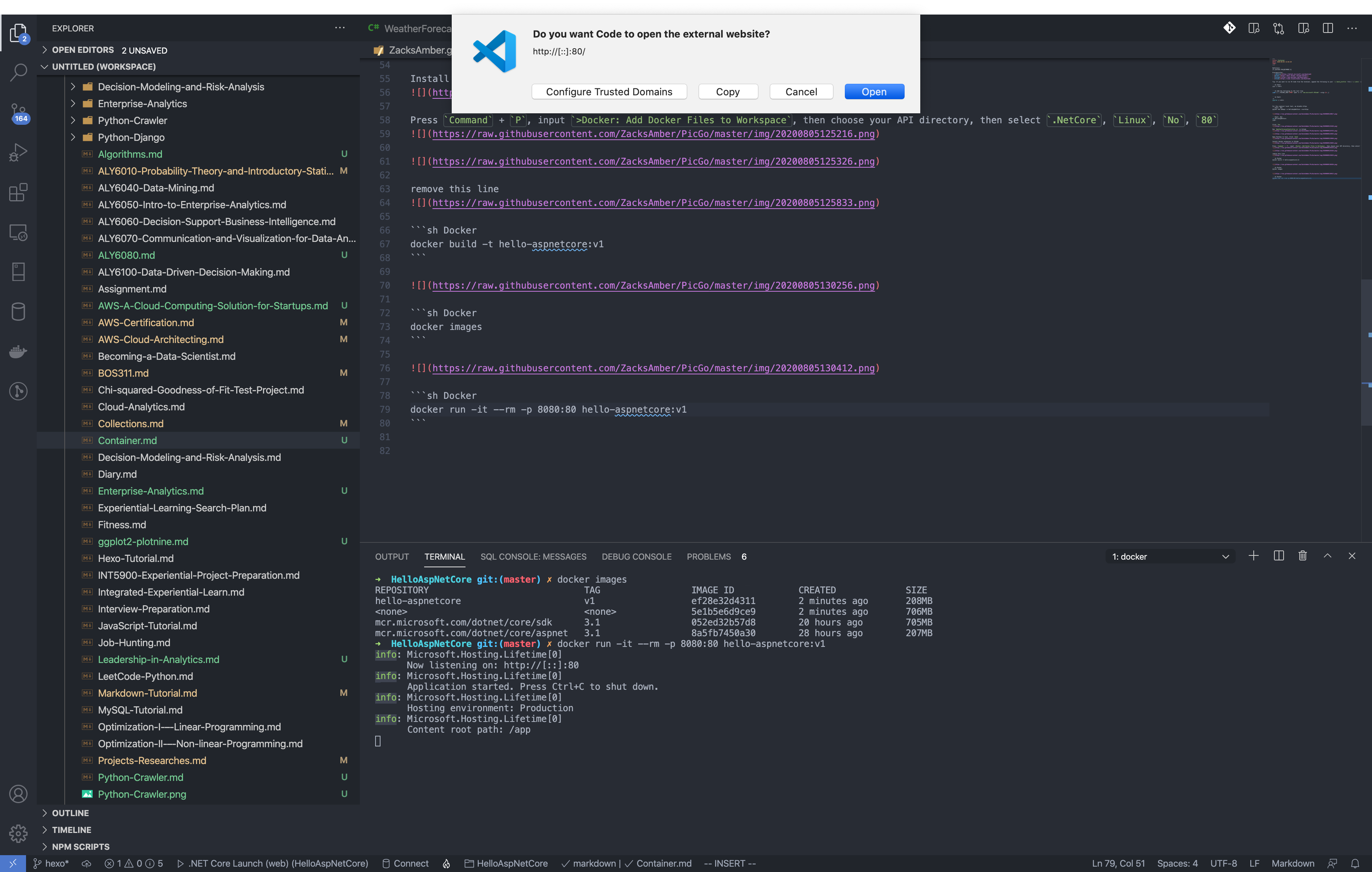Create a new terminal with plus icon
Screen dimensions: 1372x872
[1253, 556]
